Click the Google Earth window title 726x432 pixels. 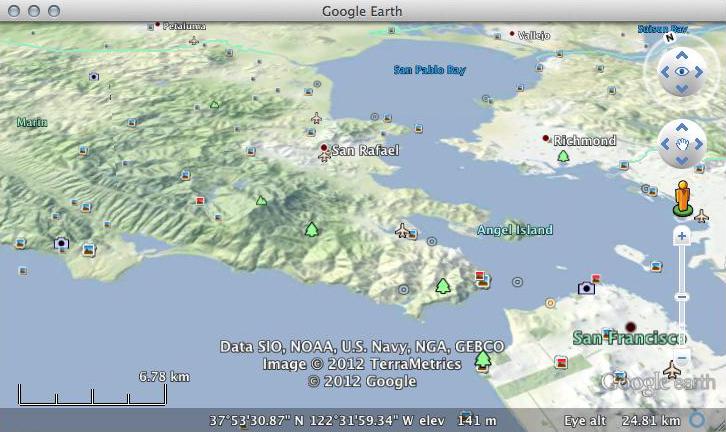pyautogui.click(x=362, y=11)
